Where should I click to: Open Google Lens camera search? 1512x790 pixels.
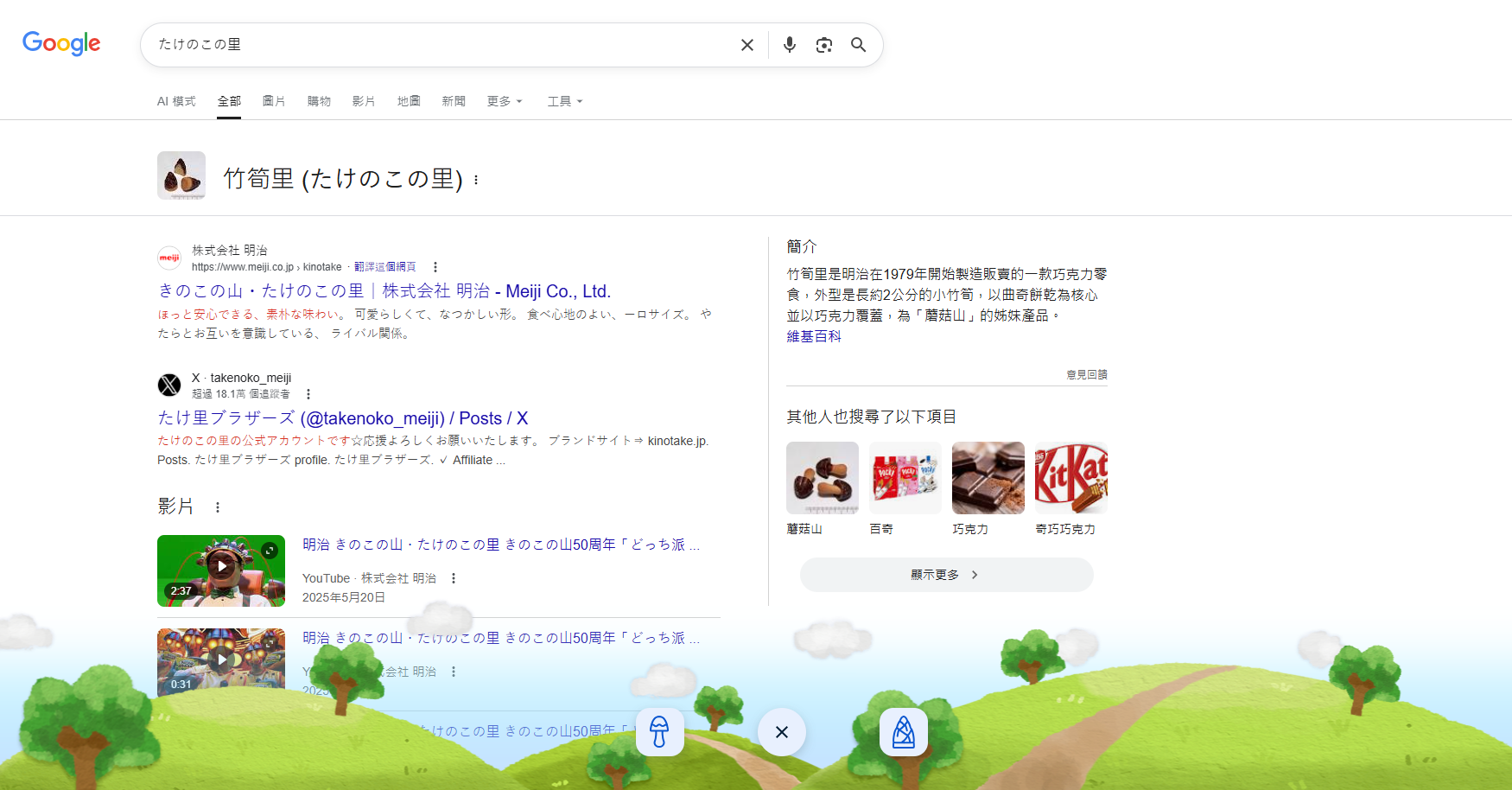pos(823,44)
